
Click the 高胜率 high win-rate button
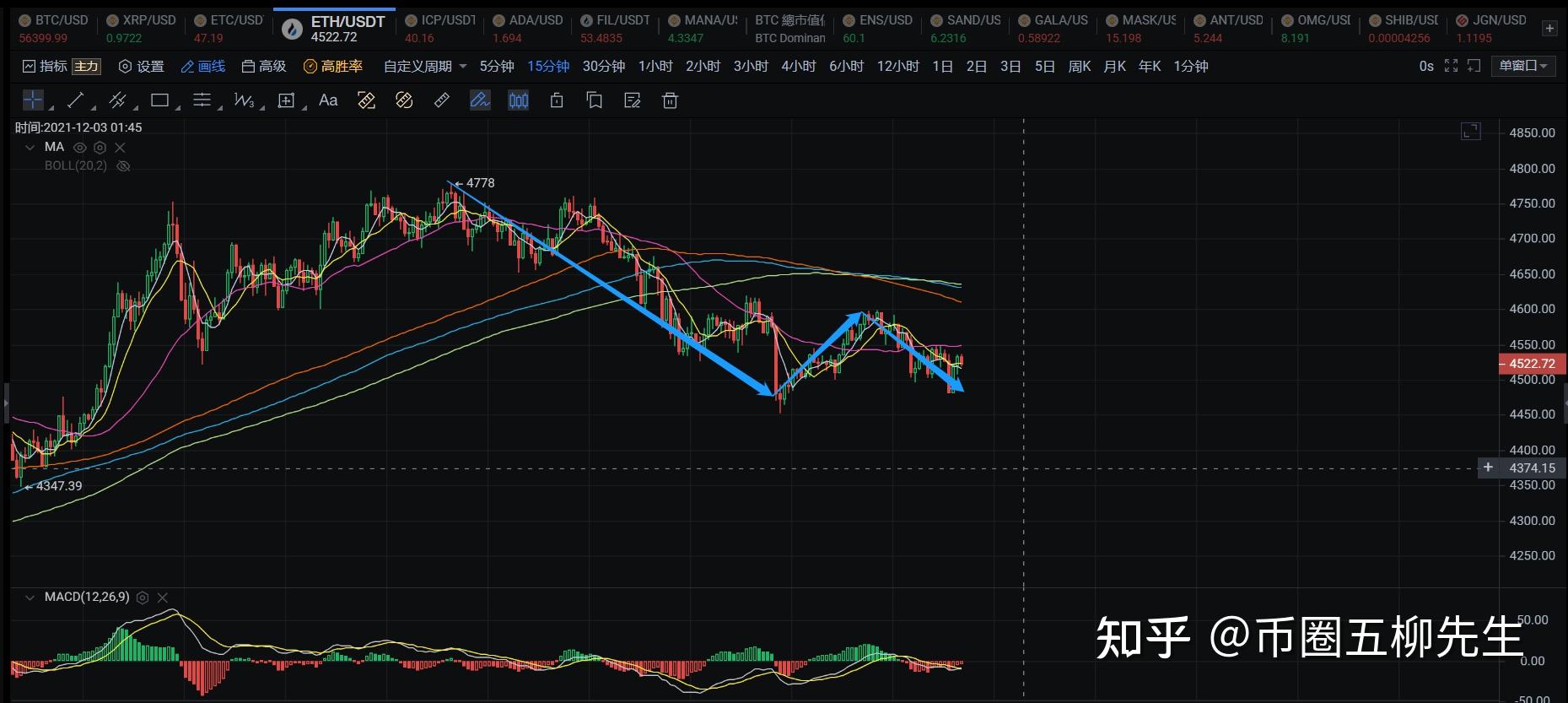[333, 66]
